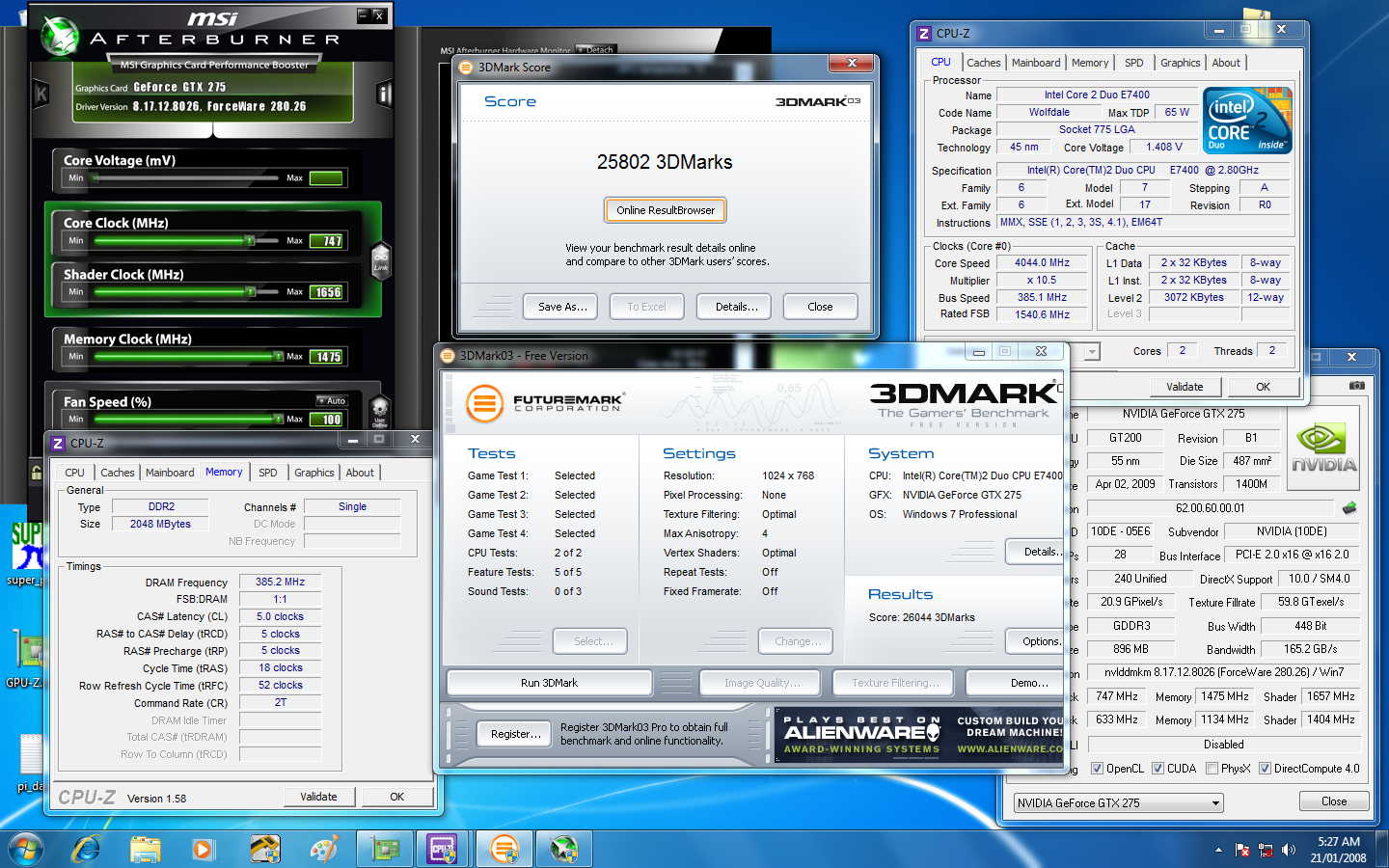Click Close in the 3DMark Score dialog
Screen dimensions: 1389x868
[821, 307]
